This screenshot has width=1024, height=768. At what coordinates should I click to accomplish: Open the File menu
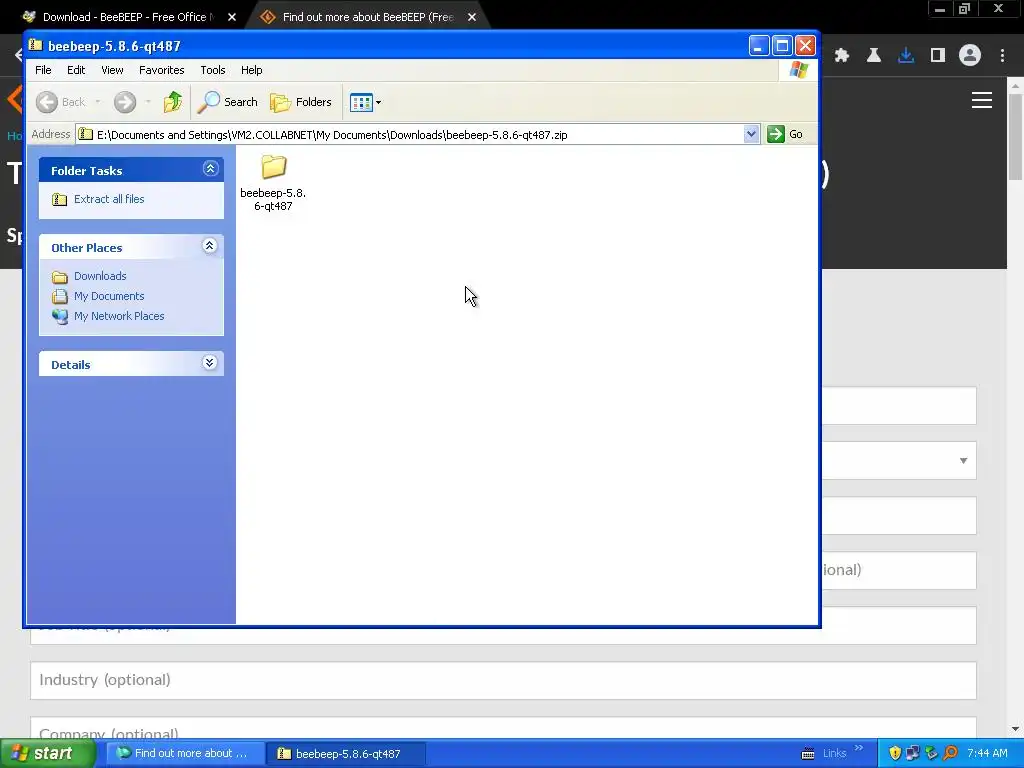pos(43,70)
